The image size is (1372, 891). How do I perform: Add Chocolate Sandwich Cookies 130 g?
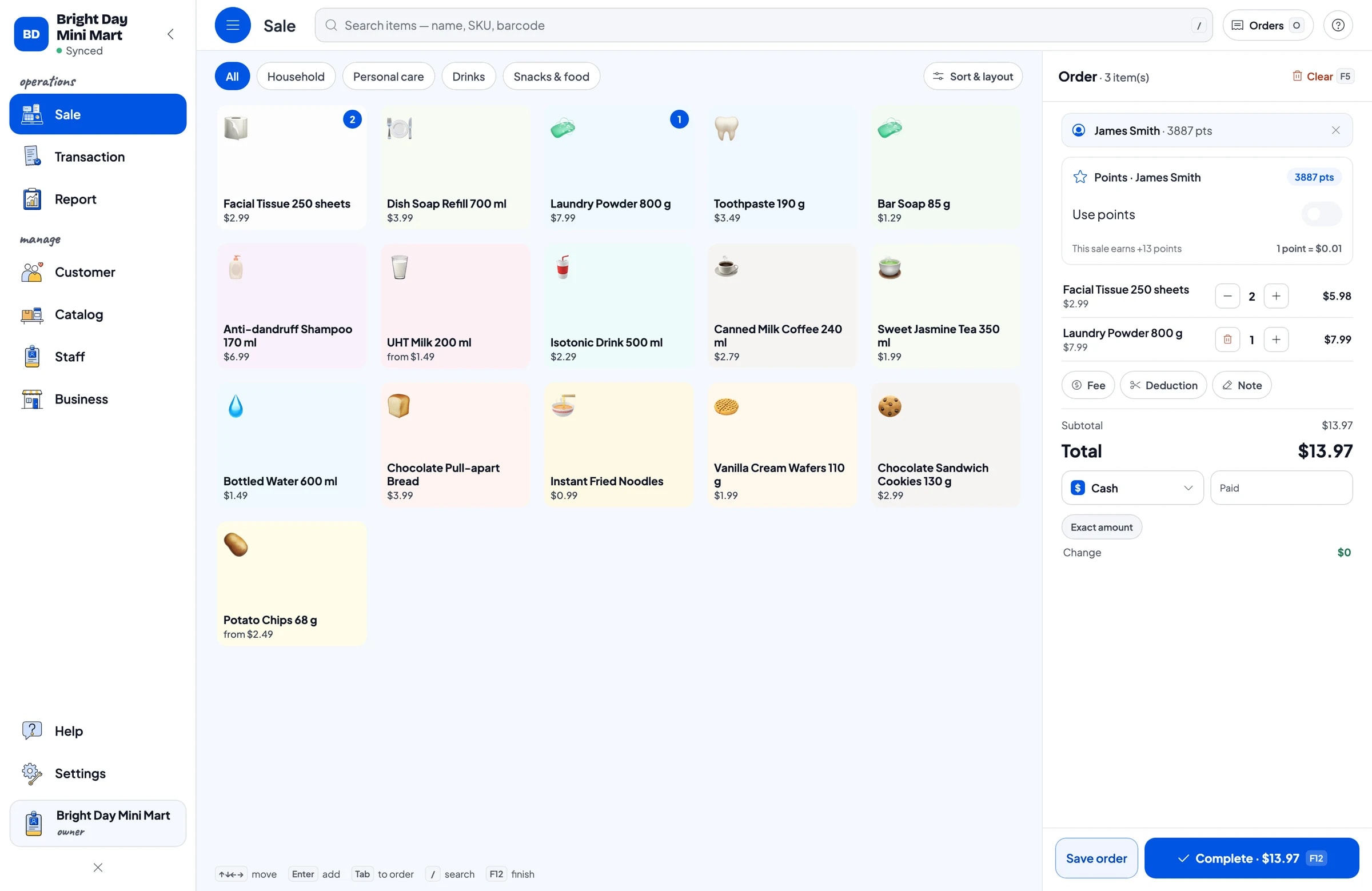tap(946, 445)
